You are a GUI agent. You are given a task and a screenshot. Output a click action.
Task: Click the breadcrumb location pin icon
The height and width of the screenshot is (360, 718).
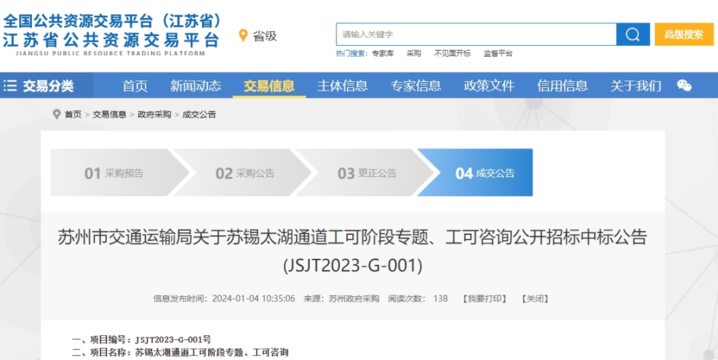[56, 114]
